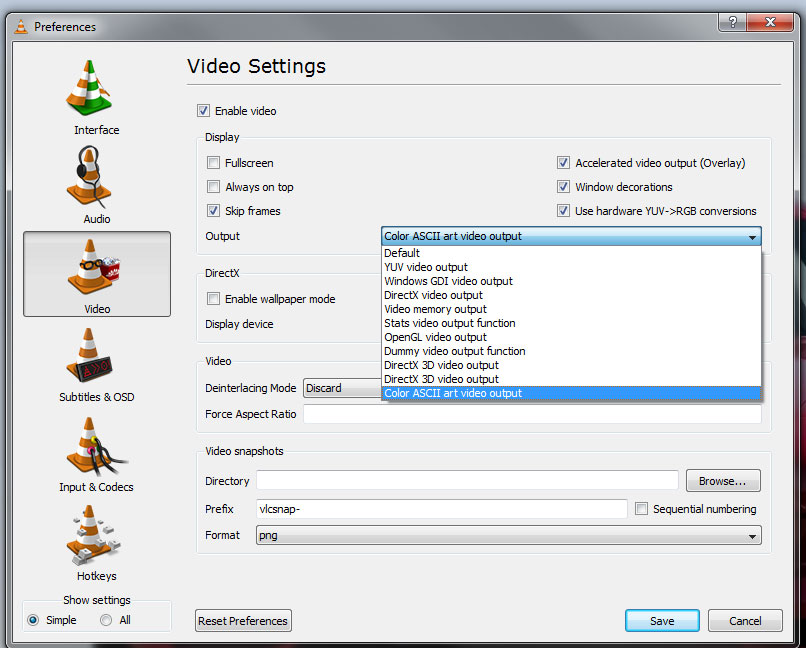Enable wallpaper mode checkbox
The image size is (806, 648).
[213, 299]
